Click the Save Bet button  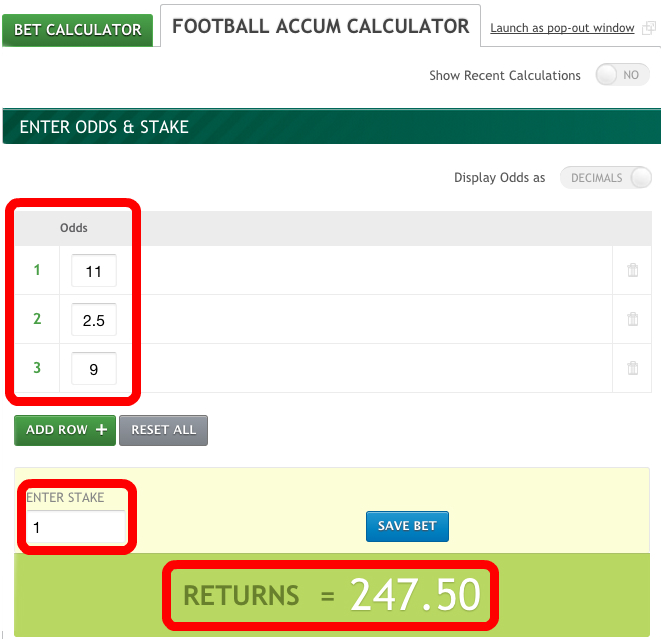[x=407, y=526]
